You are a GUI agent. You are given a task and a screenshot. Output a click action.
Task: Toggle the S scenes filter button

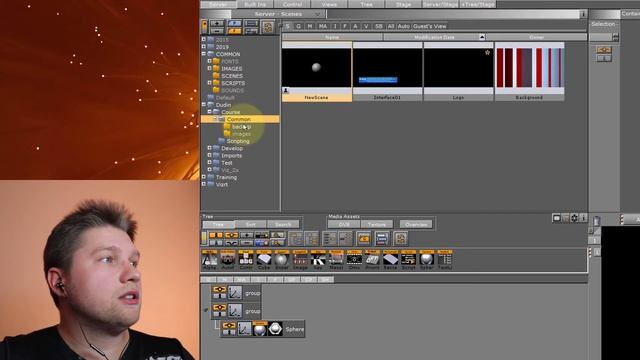287,26
